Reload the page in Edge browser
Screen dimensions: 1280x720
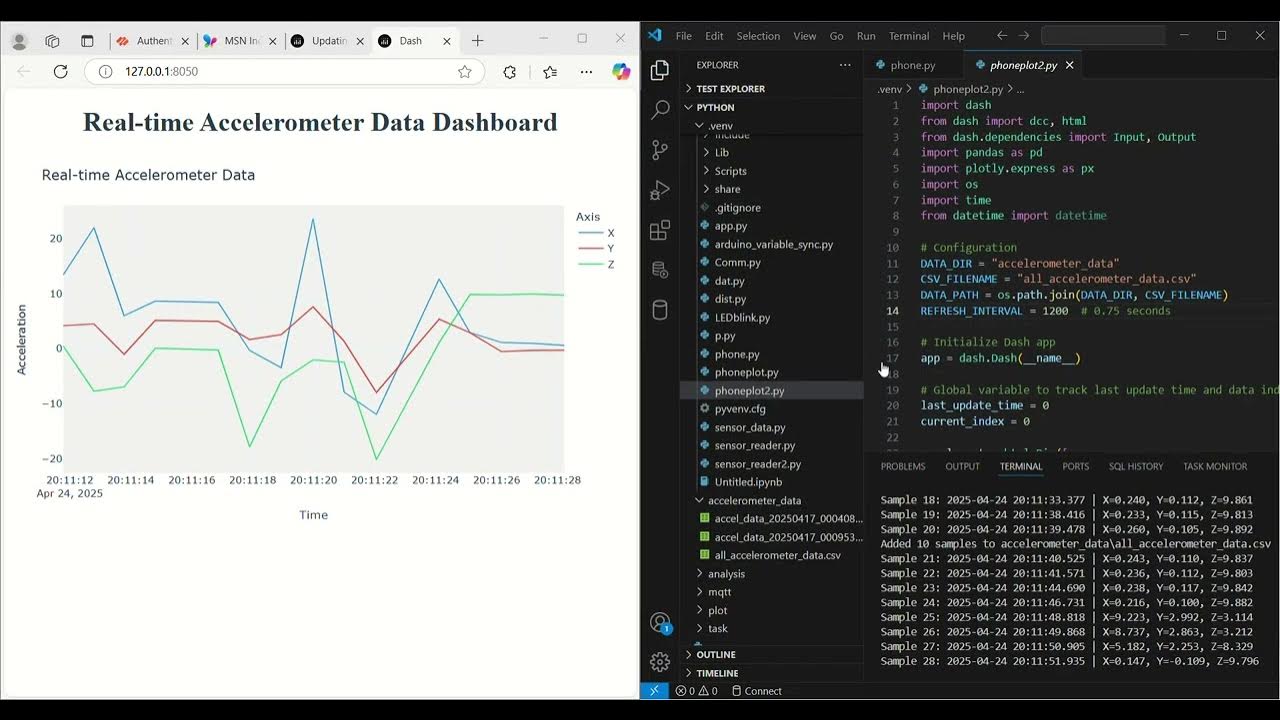(60, 72)
